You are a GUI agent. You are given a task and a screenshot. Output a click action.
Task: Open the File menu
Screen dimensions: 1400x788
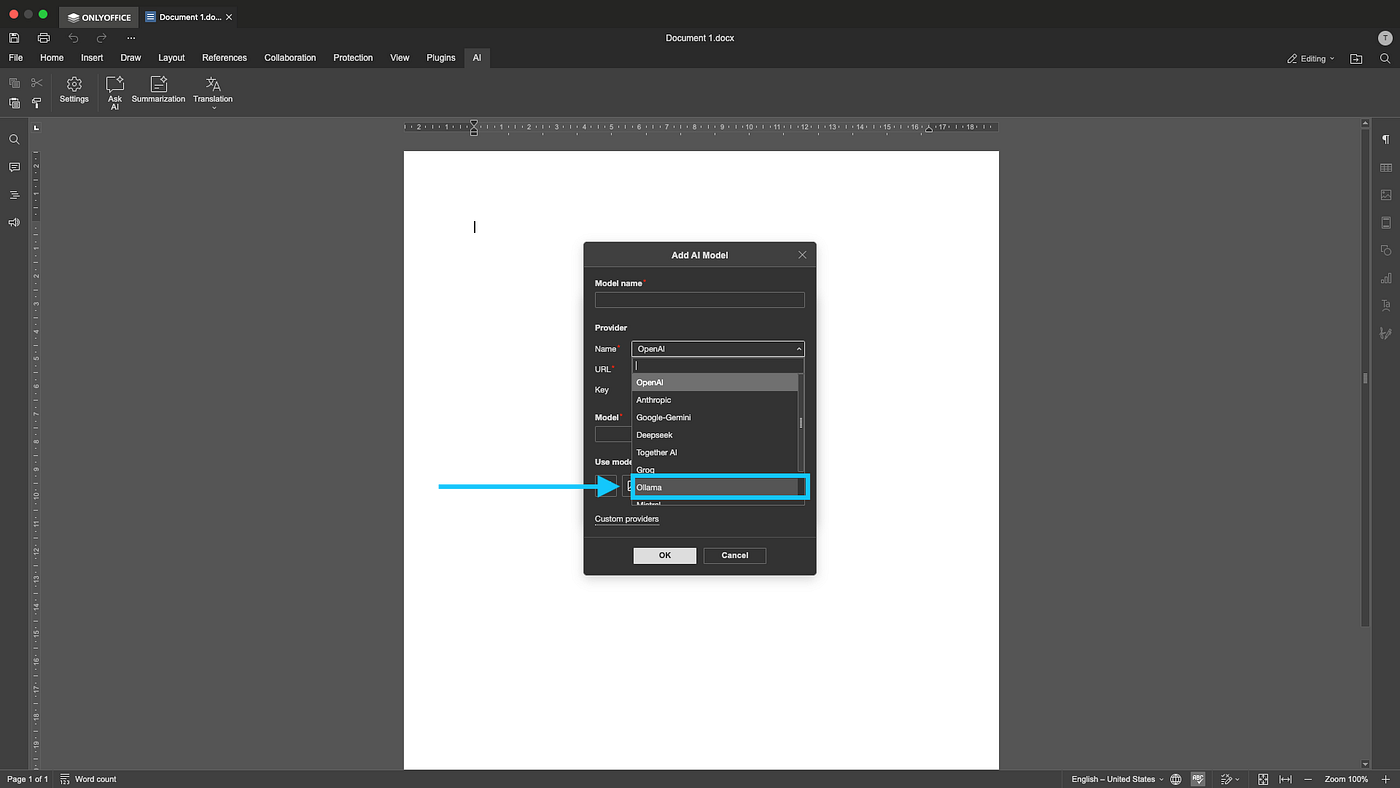click(x=16, y=58)
